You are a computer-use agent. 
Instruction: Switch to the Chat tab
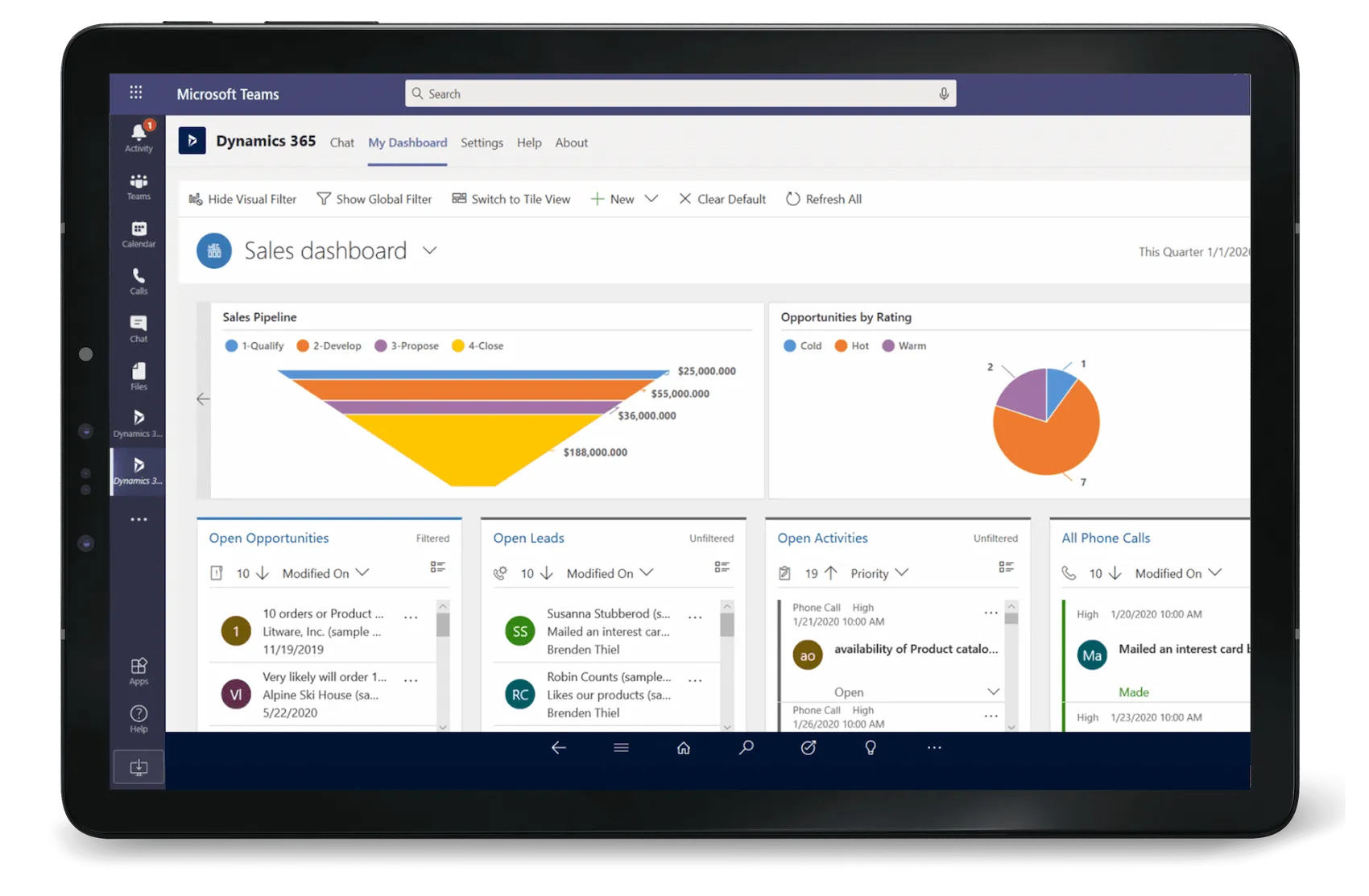[x=341, y=142]
